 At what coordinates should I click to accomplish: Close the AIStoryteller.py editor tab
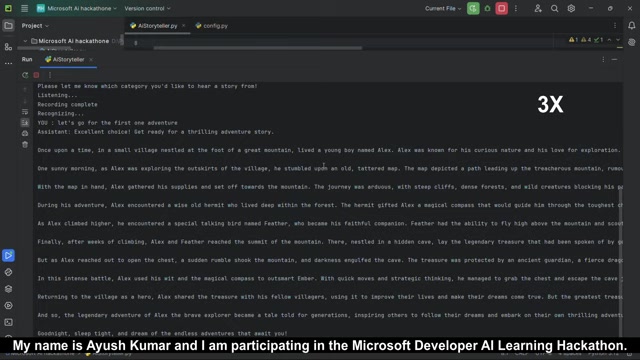[x=184, y=26]
